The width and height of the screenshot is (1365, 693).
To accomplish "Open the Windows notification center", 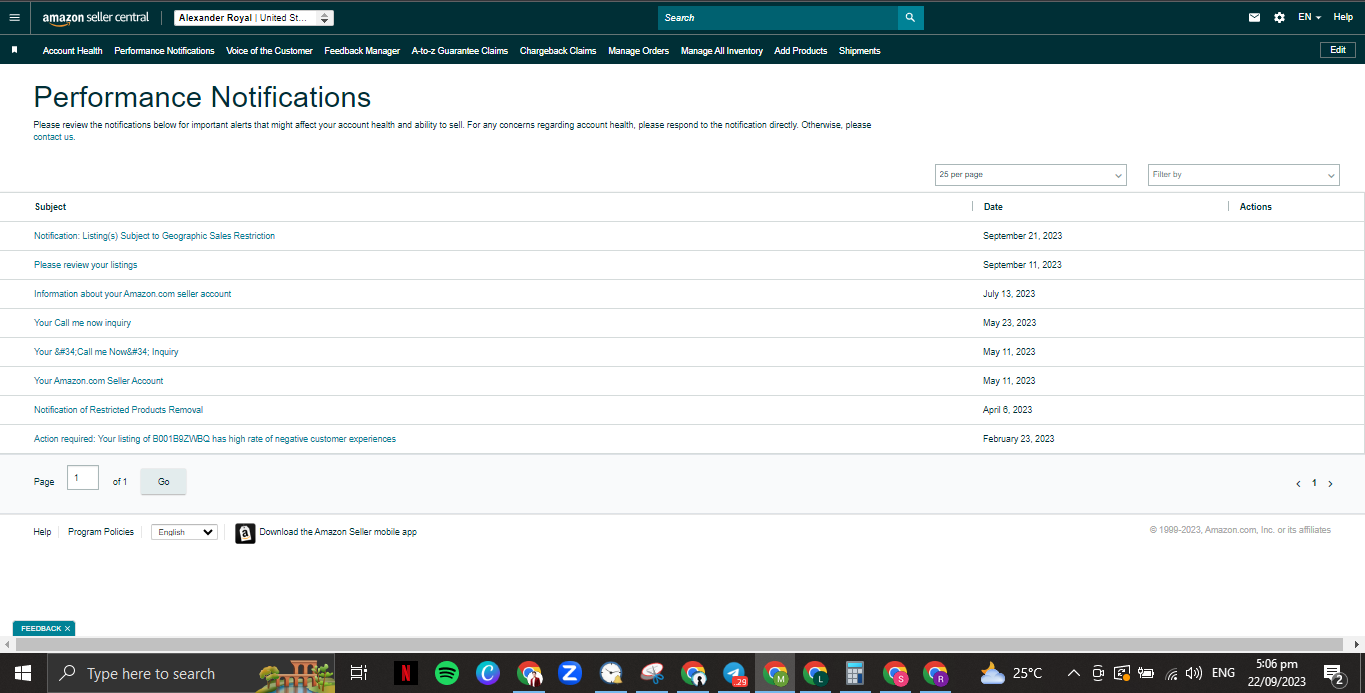I will [x=1333, y=674].
